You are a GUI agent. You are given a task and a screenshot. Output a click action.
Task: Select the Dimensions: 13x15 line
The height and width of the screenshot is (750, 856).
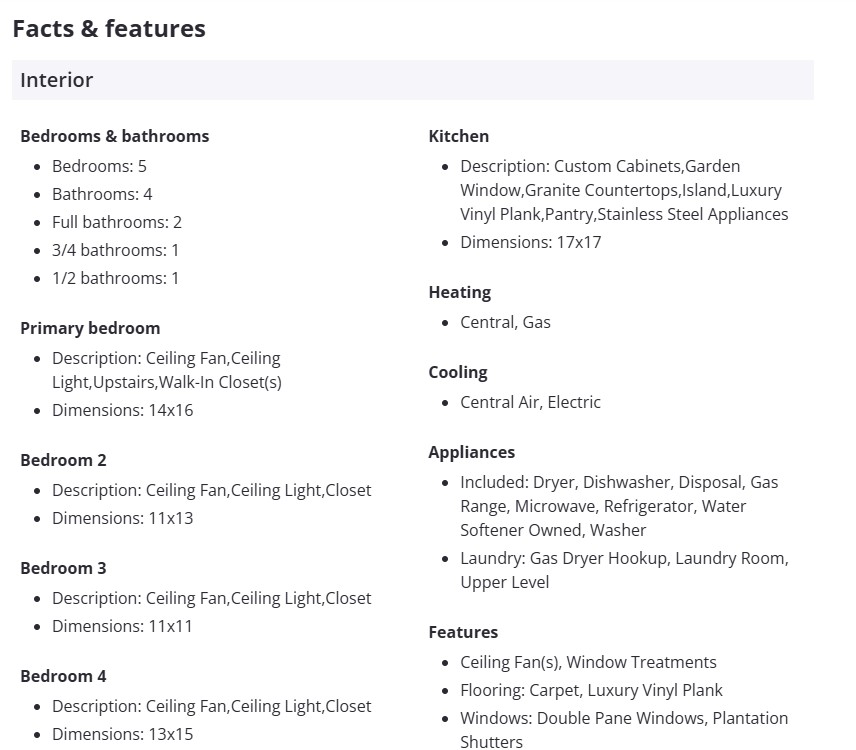[123, 734]
